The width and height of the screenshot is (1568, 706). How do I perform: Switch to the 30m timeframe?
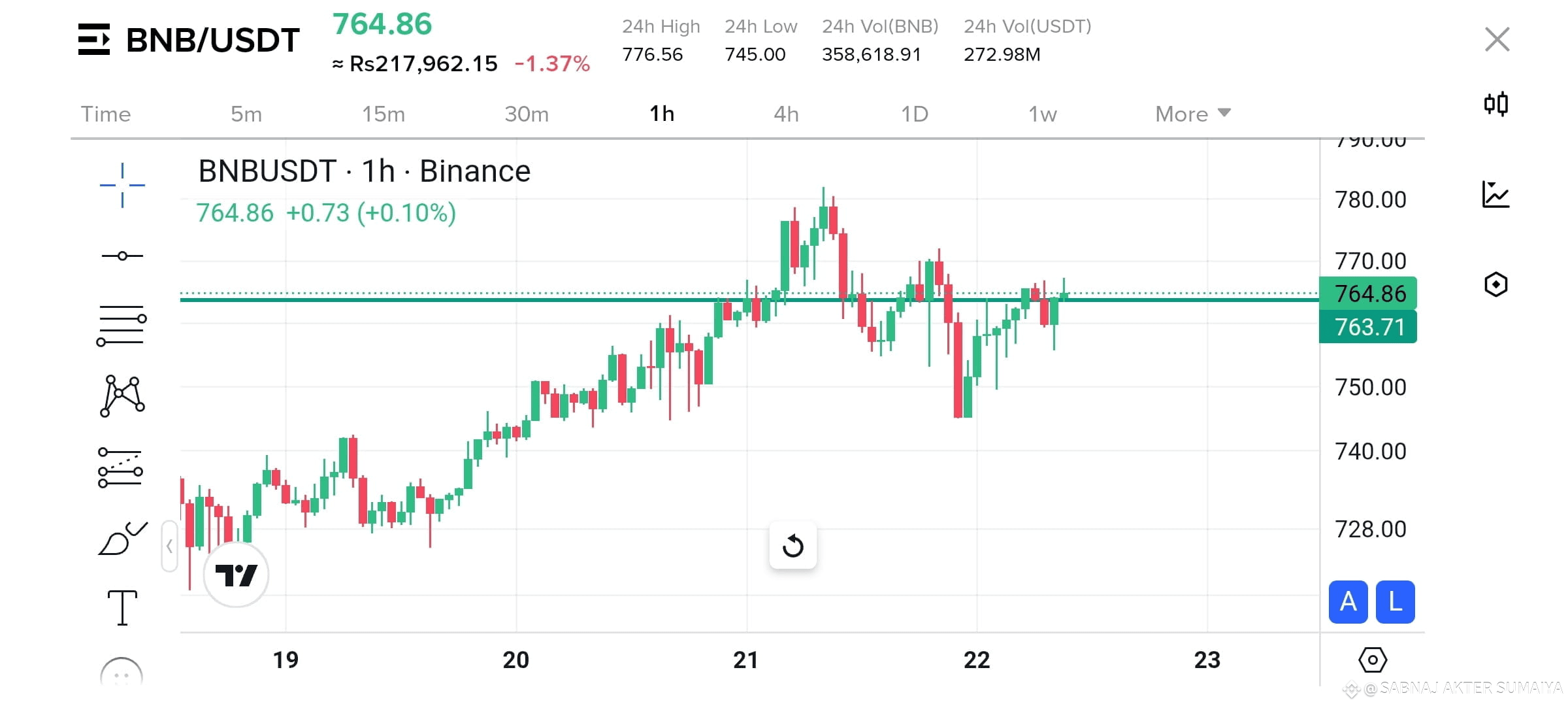[527, 114]
